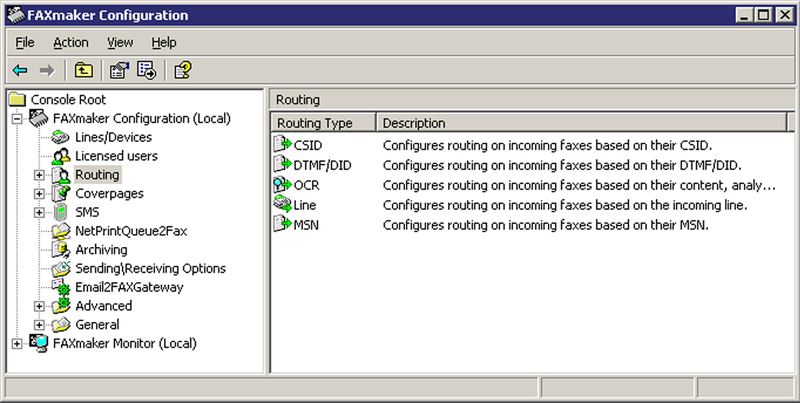
Task: Select Coverpages label in the tree
Action: click(109, 194)
